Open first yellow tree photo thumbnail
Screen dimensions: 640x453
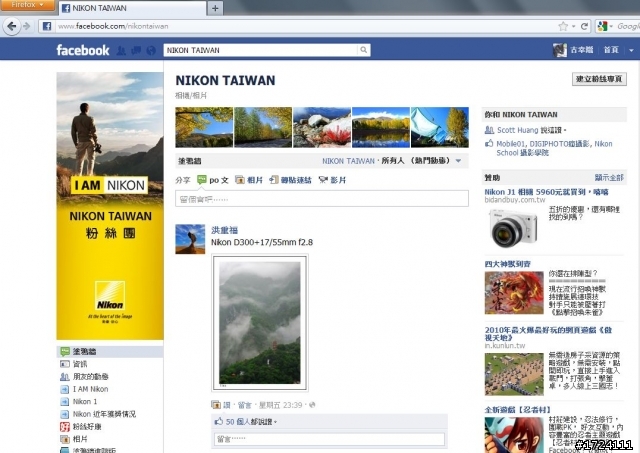click(x=204, y=127)
